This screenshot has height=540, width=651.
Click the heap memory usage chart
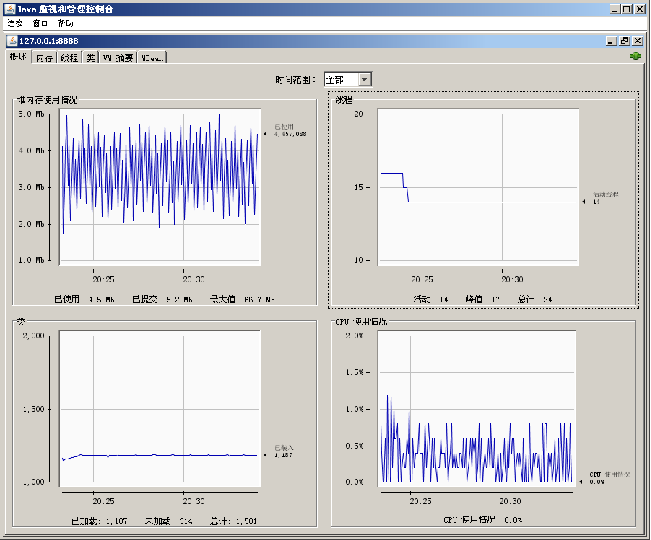point(160,186)
